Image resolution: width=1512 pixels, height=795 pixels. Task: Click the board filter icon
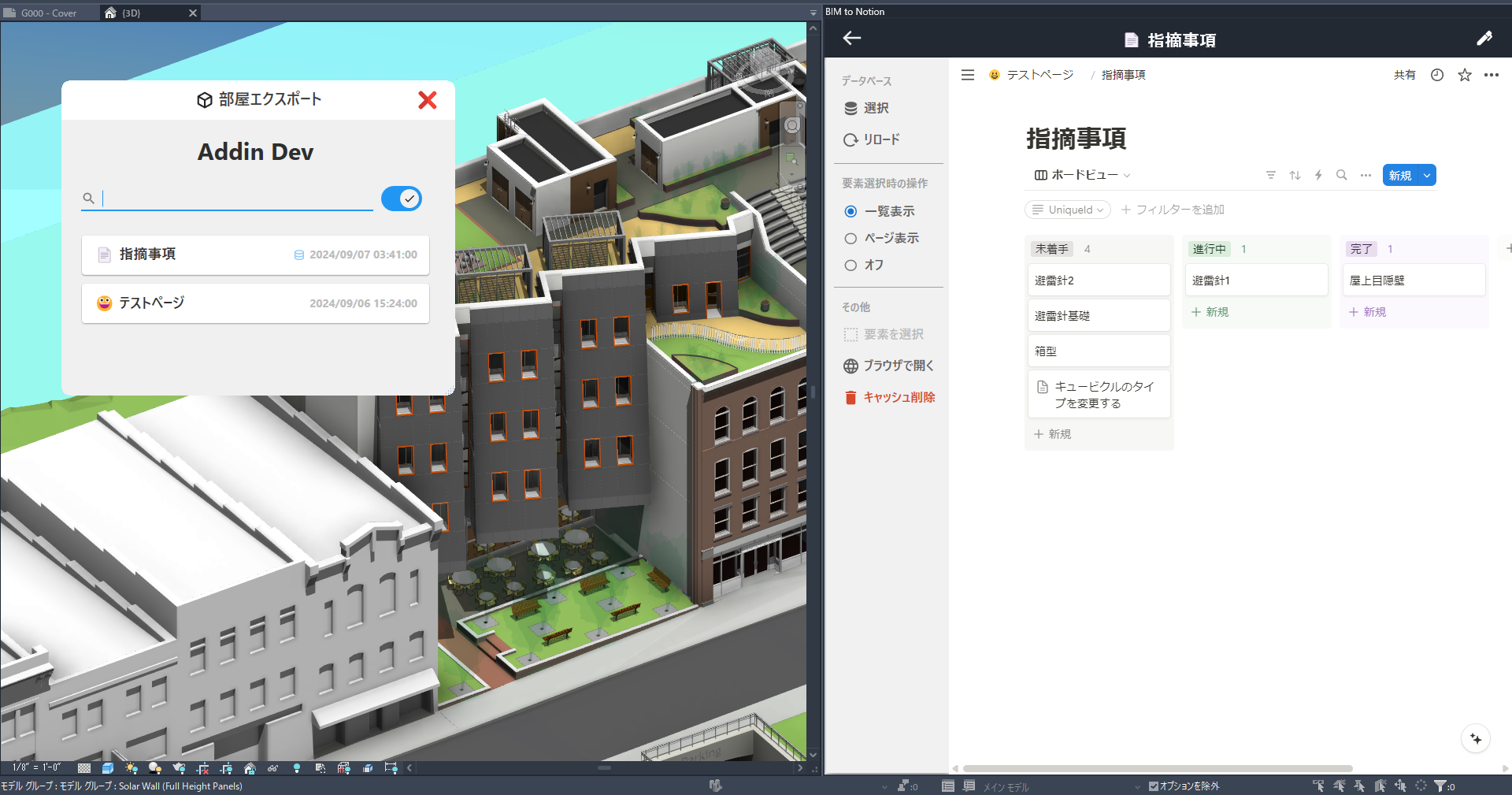coord(1271,175)
